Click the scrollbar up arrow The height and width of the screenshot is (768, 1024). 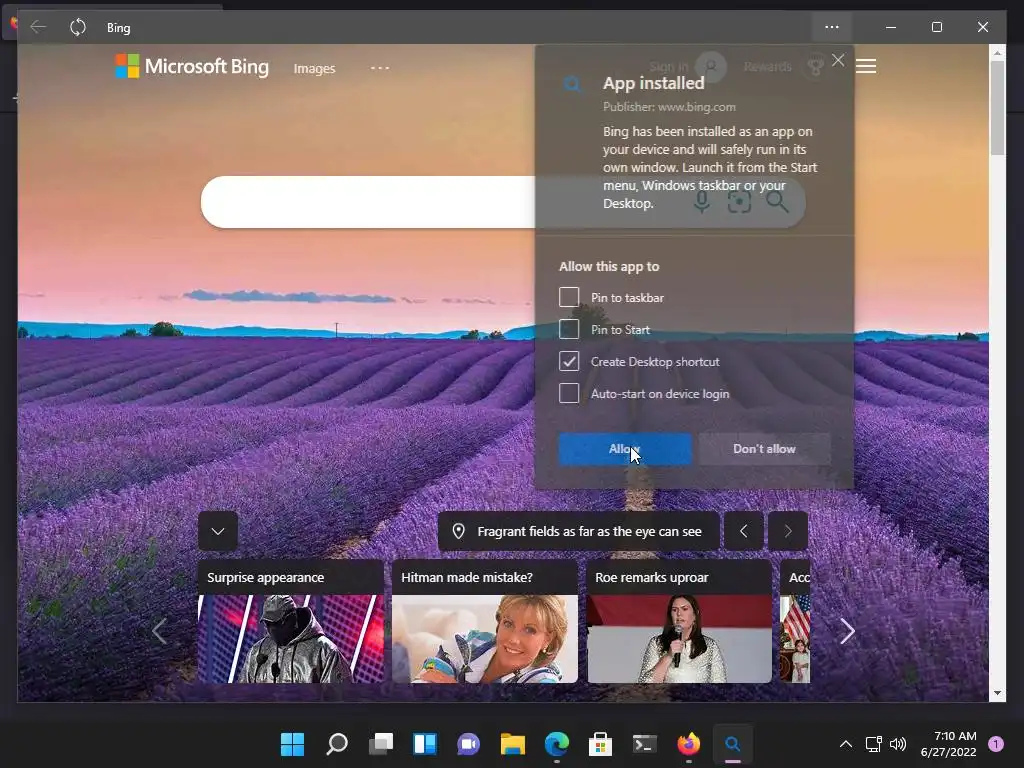click(997, 52)
